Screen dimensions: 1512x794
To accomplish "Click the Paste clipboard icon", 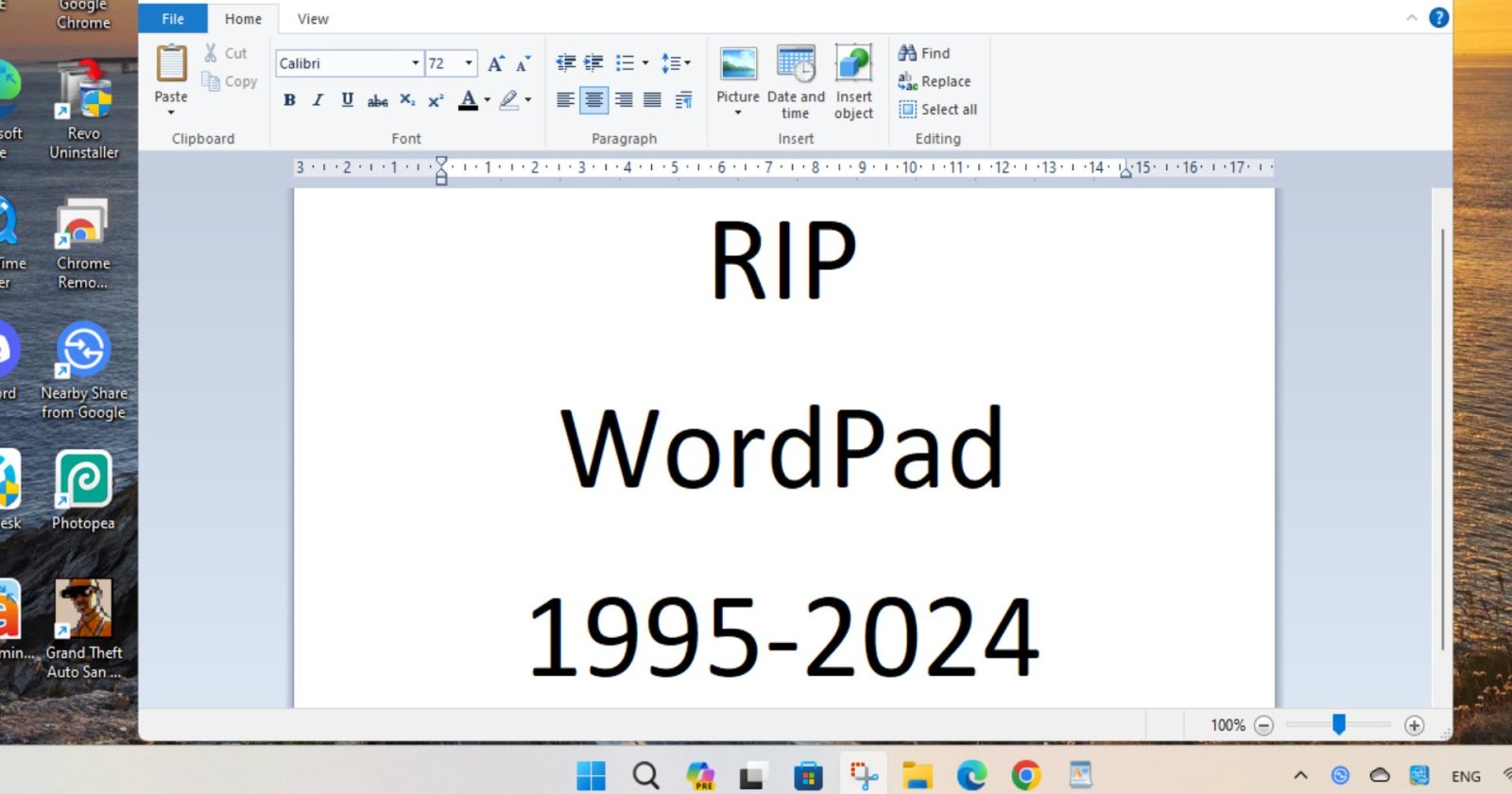I will point(171,63).
